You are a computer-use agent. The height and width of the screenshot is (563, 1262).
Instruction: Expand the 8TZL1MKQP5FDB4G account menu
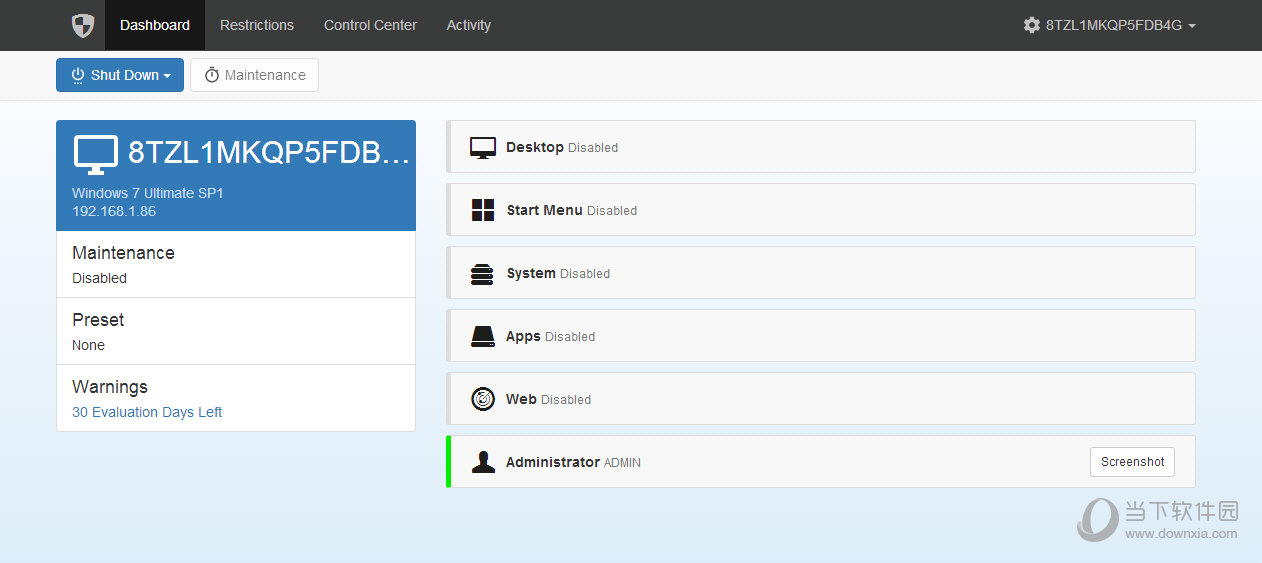tap(1109, 25)
